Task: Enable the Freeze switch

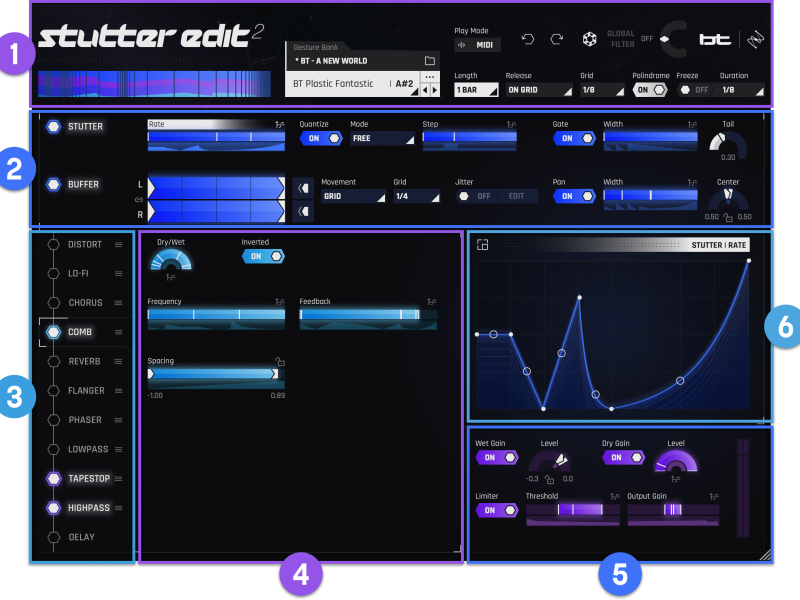Action: (694, 90)
